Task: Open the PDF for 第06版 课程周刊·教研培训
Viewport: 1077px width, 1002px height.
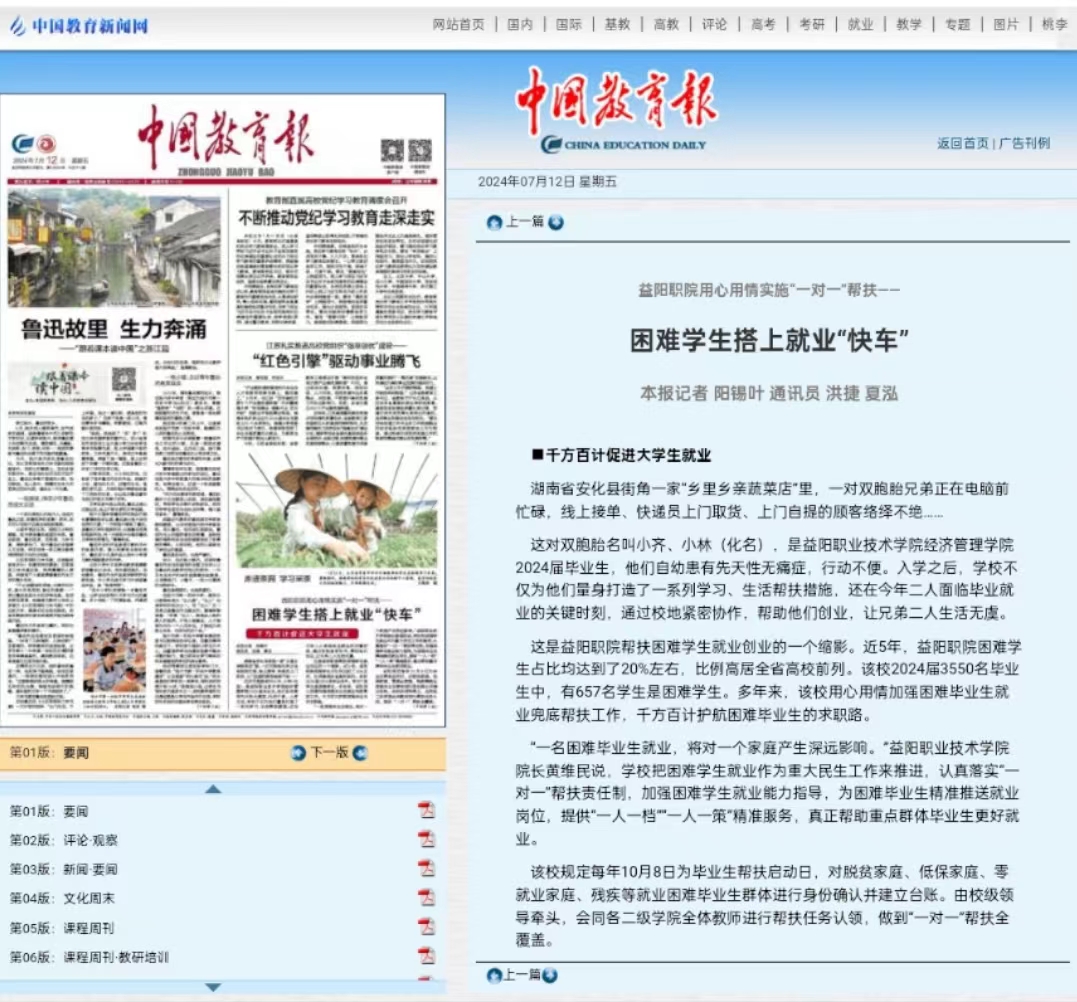Action: pos(426,956)
